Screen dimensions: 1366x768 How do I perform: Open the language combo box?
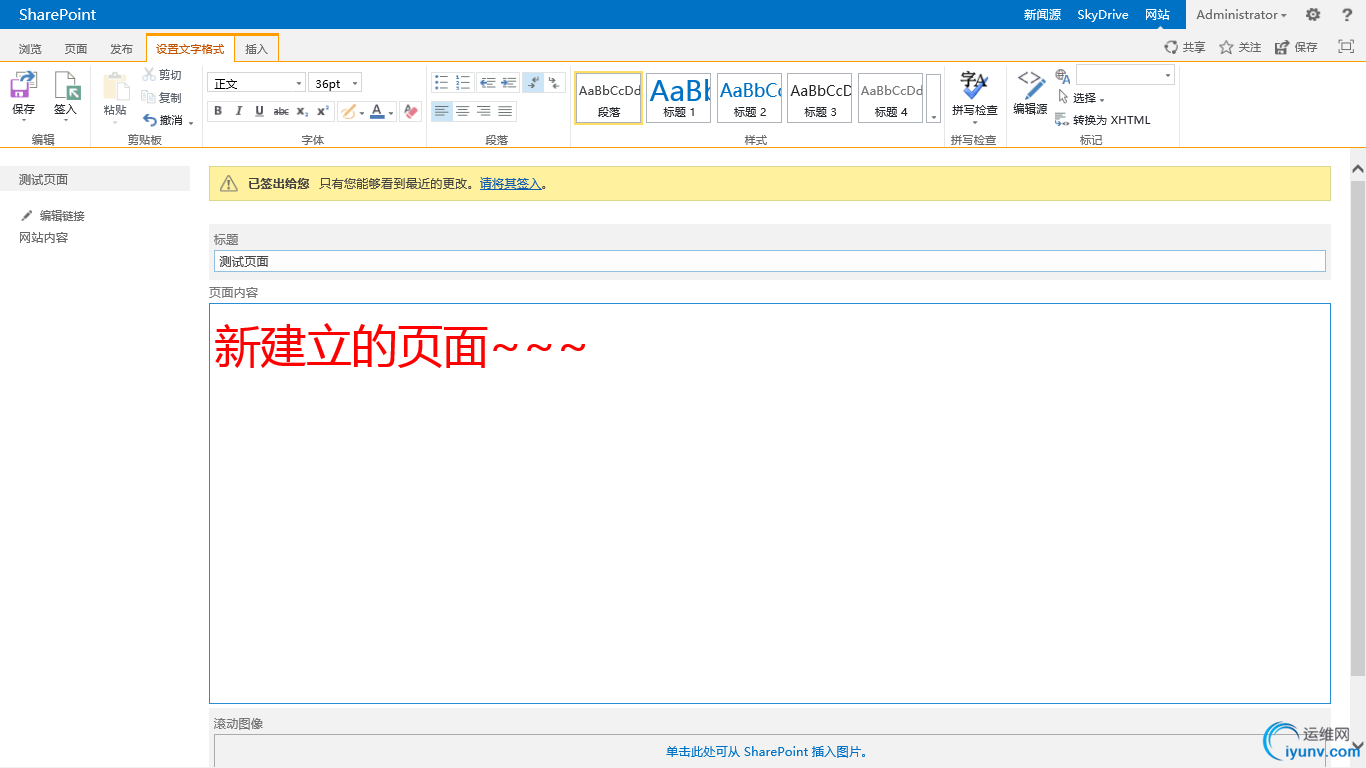(x=1125, y=75)
